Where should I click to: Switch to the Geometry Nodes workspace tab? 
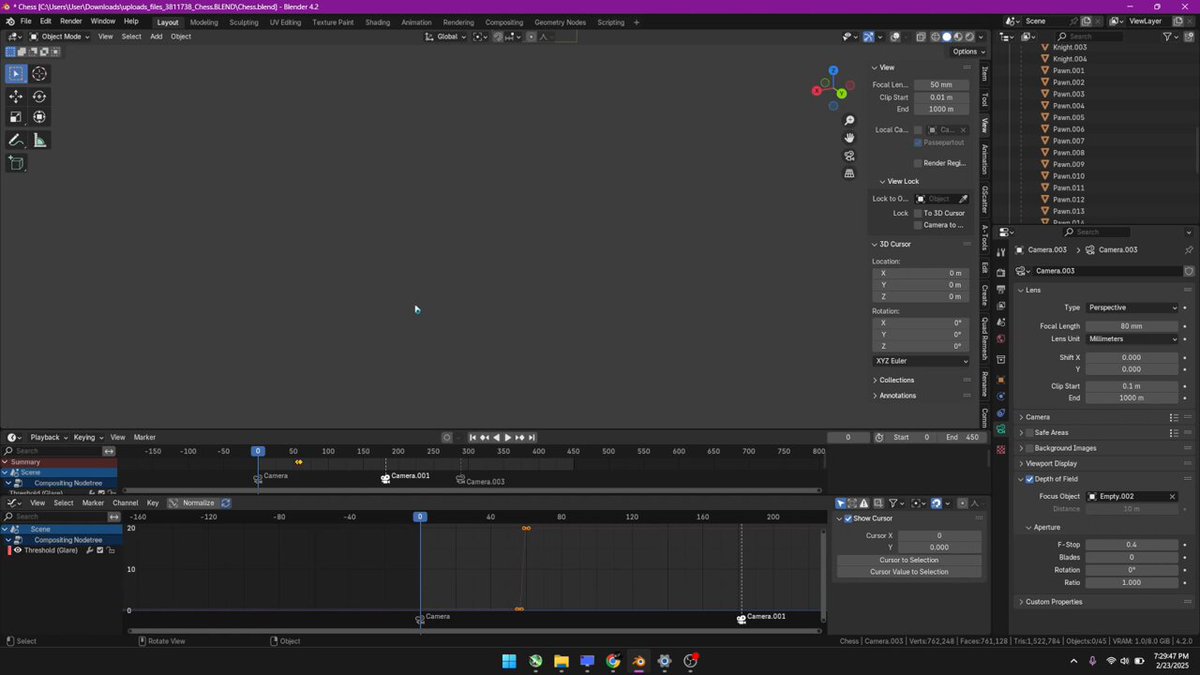click(x=560, y=22)
